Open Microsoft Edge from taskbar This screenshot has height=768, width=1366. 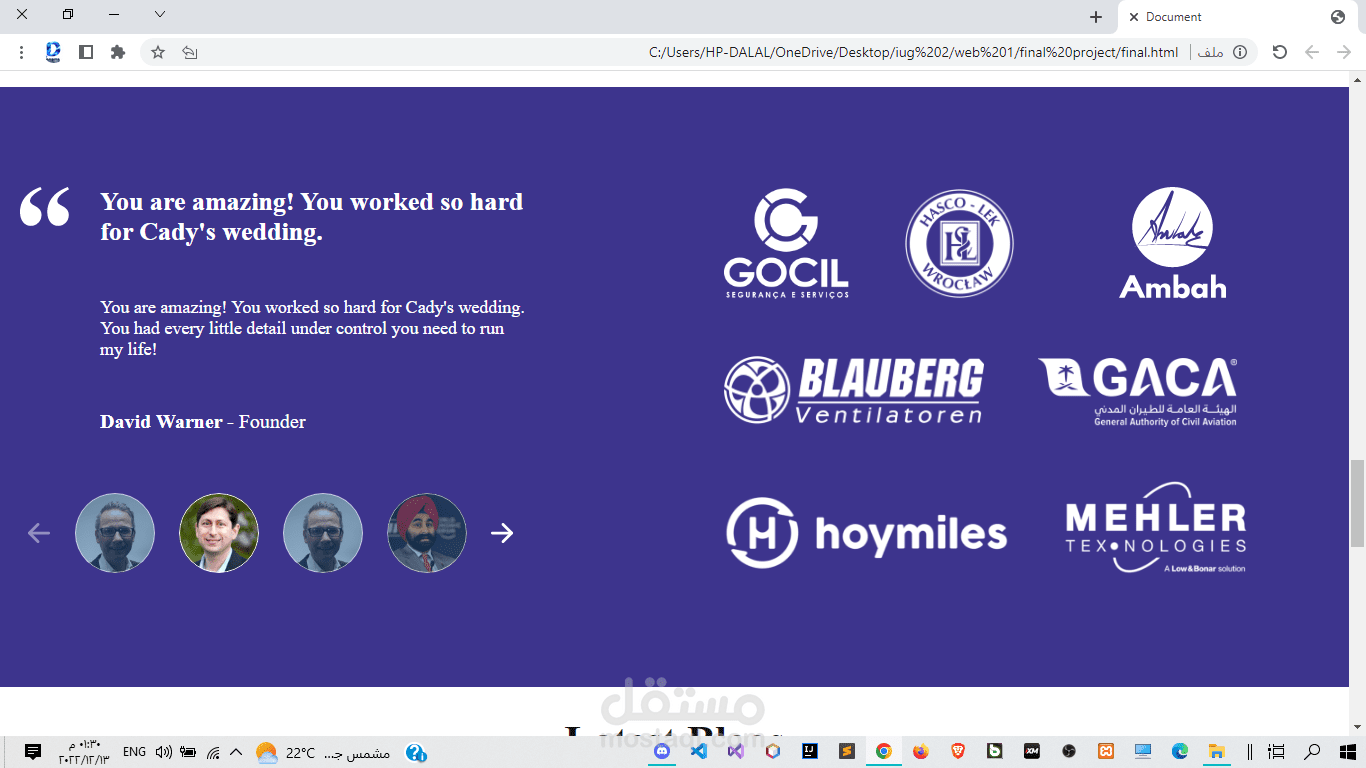coord(1180,751)
